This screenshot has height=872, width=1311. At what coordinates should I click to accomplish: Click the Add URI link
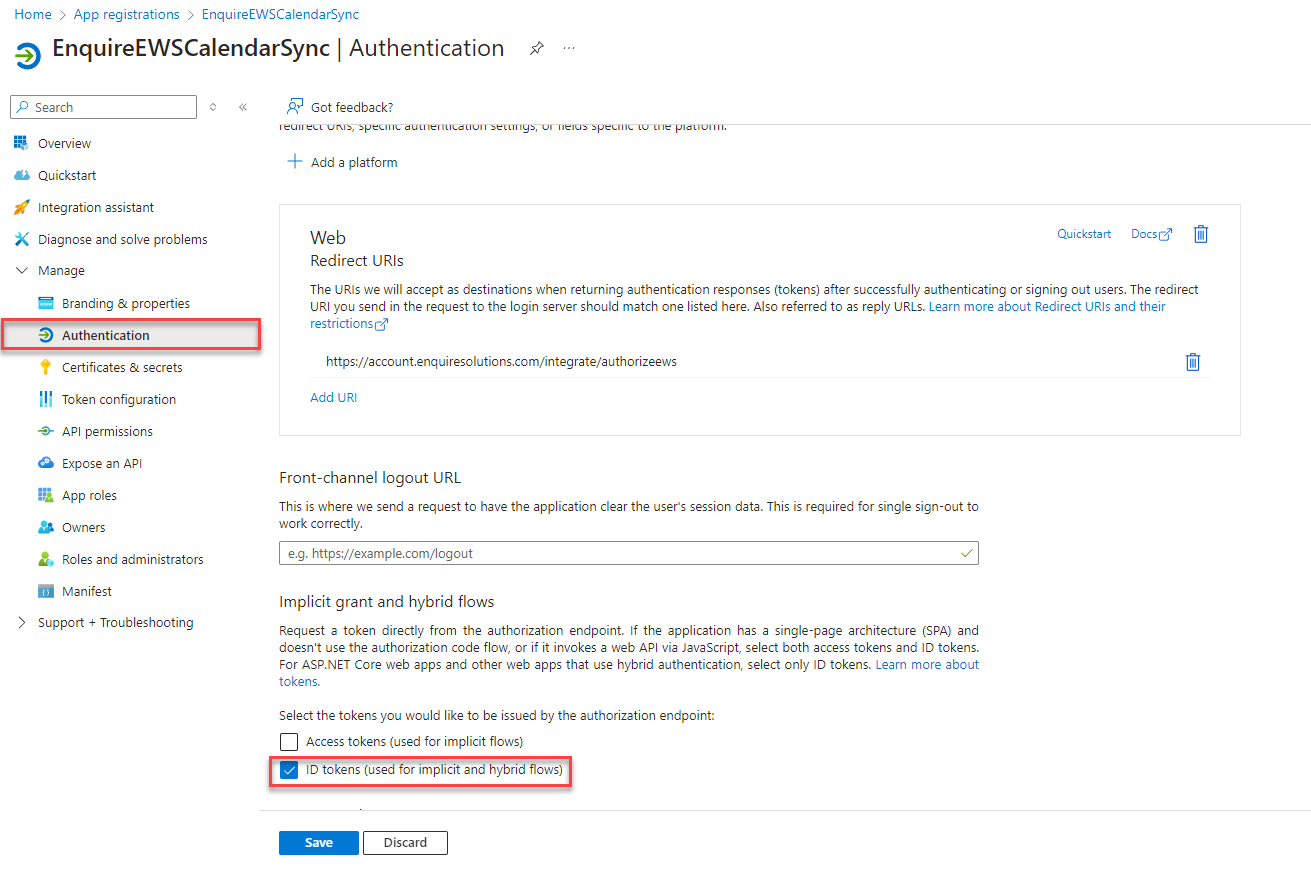click(333, 397)
